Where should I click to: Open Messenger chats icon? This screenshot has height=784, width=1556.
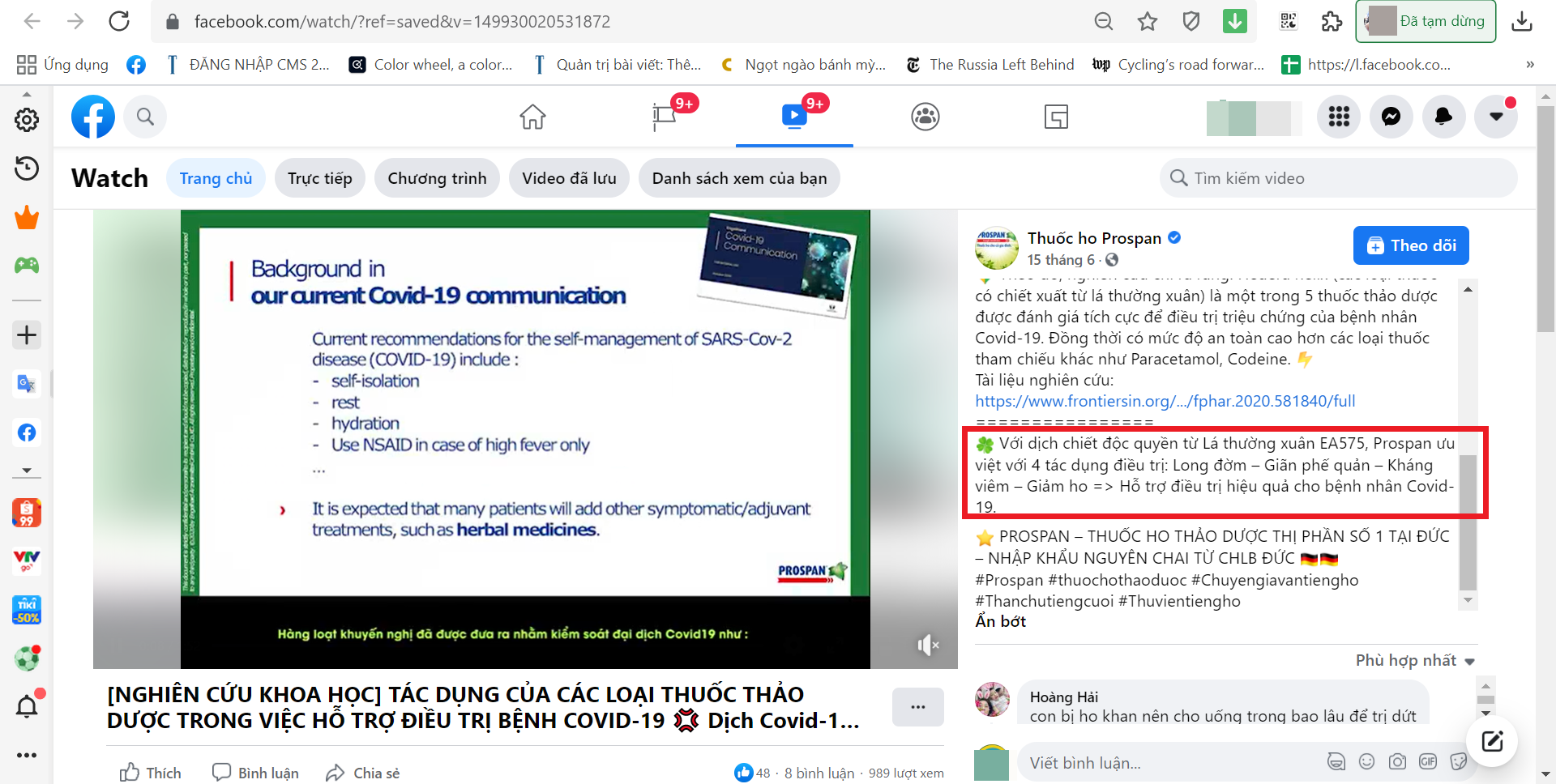(x=1391, y=117)
